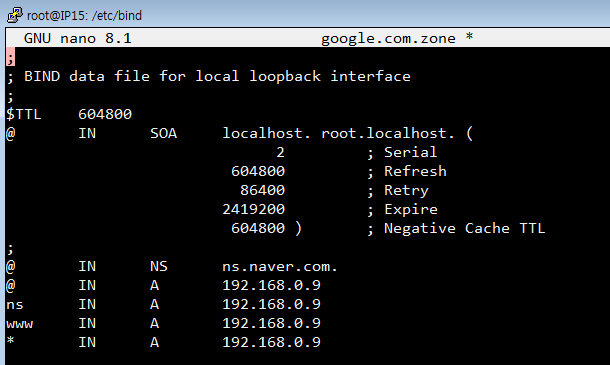Click the '; Serial' comment
The height and width of the screenshot is (365, 610).
click(x=402, y=153)
